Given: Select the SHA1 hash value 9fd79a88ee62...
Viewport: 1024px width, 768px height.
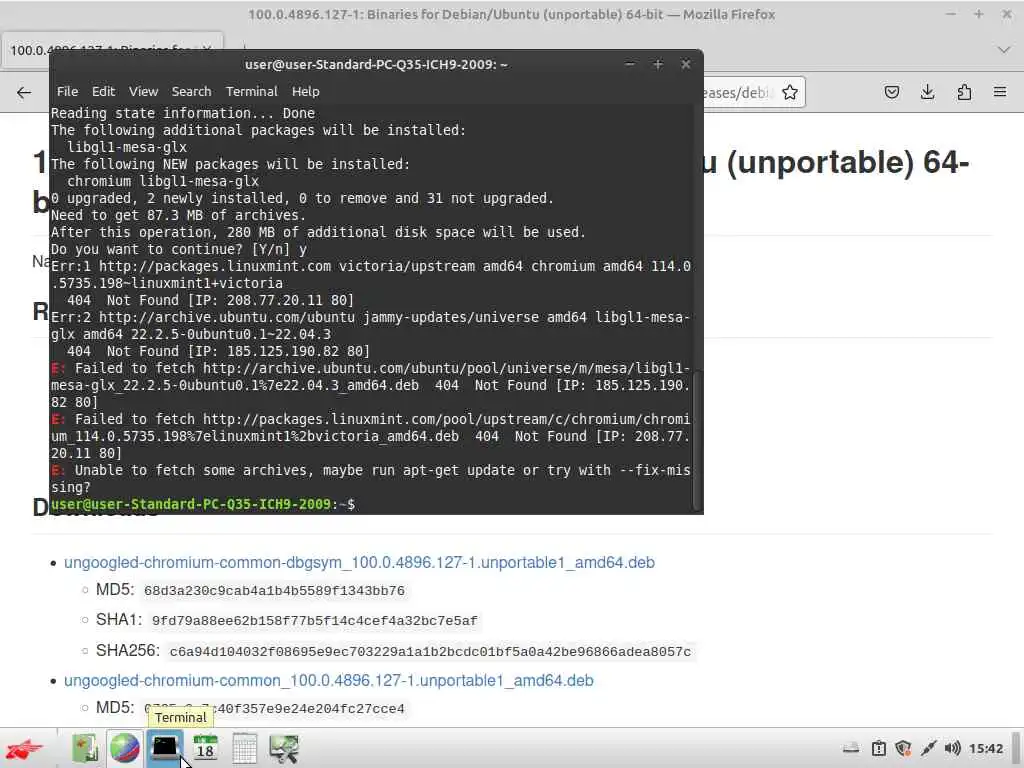Looking at the screenshot, I should click(315, 621).
